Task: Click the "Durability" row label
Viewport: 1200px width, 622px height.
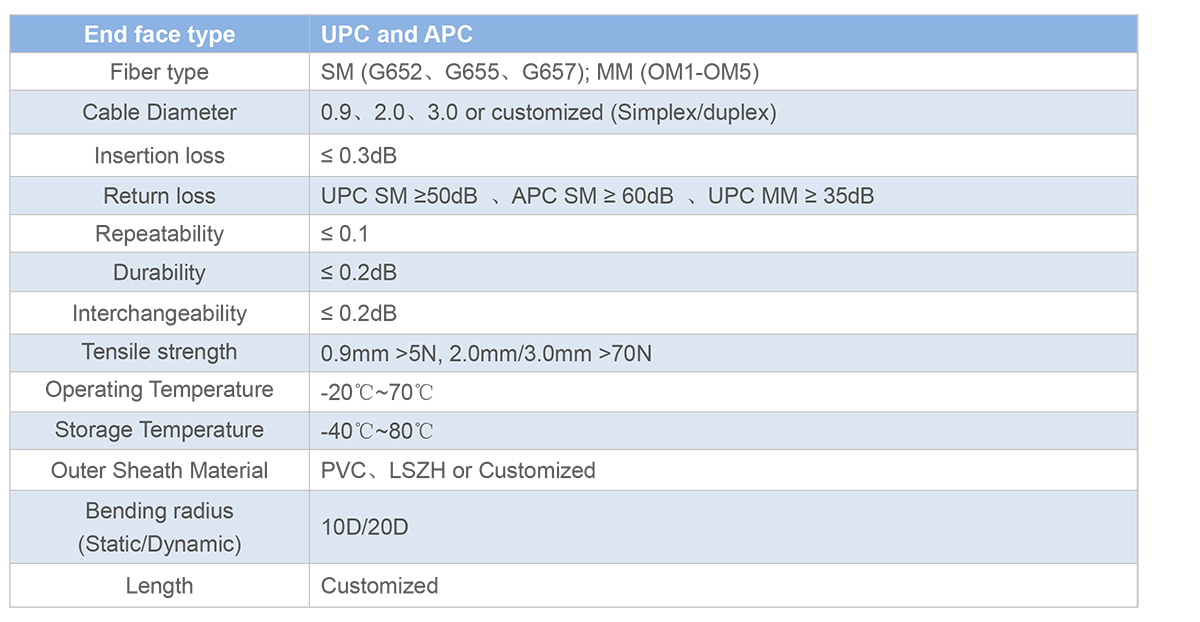Action: [160, 273]
